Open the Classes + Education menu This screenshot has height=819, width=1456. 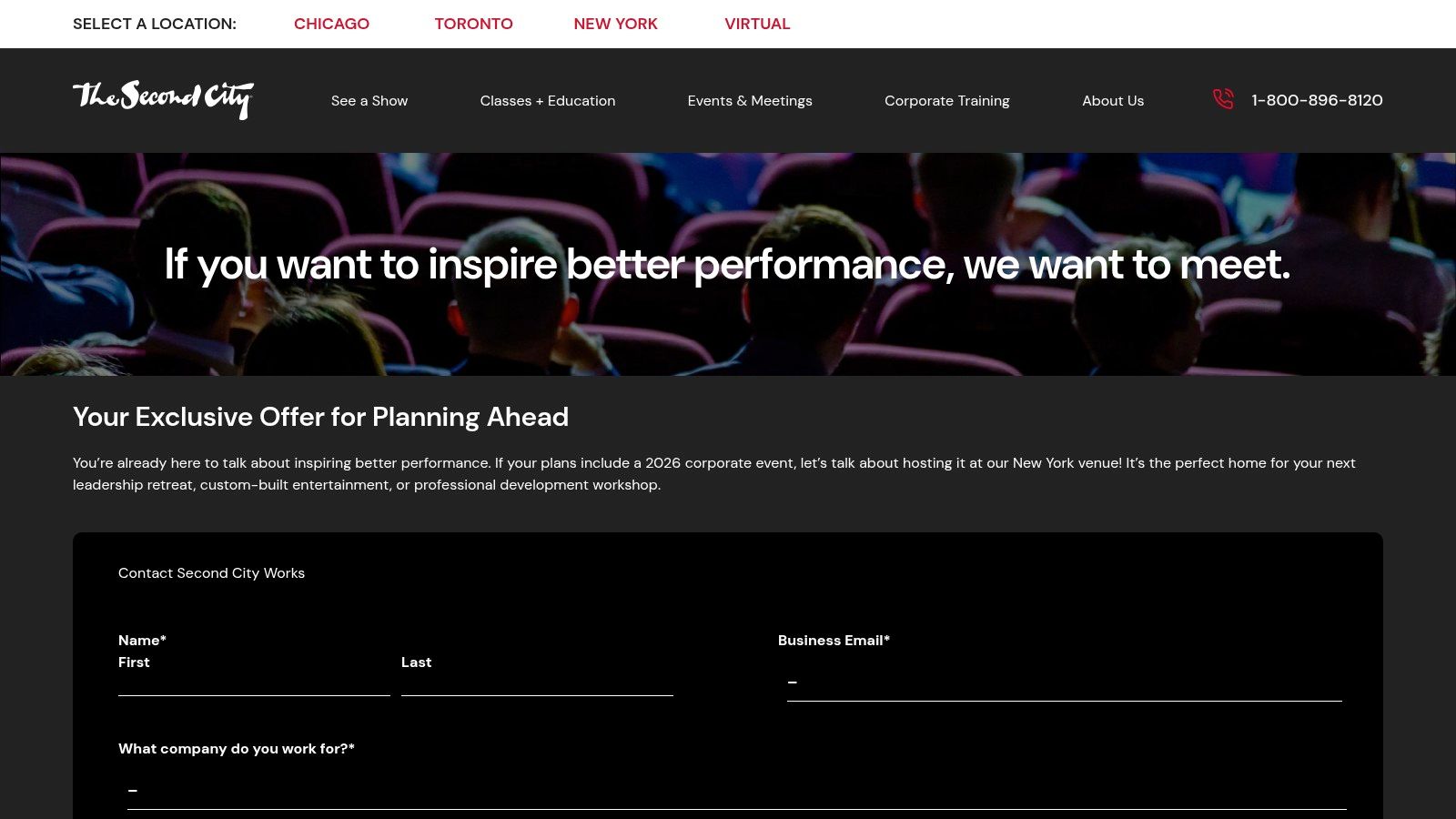pyautogui.click(x=548, y=101)
